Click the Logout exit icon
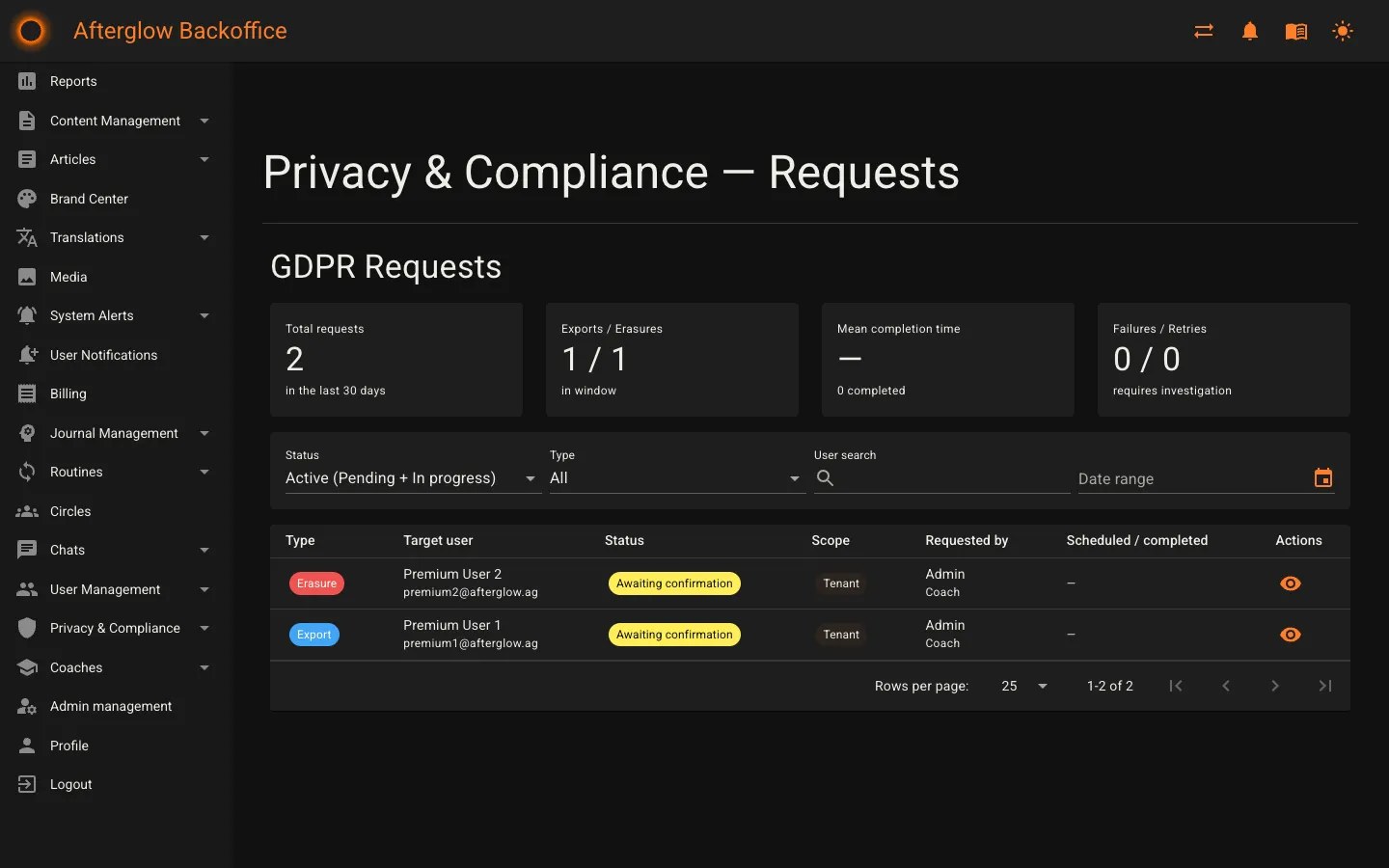 (x=27, y=784)
